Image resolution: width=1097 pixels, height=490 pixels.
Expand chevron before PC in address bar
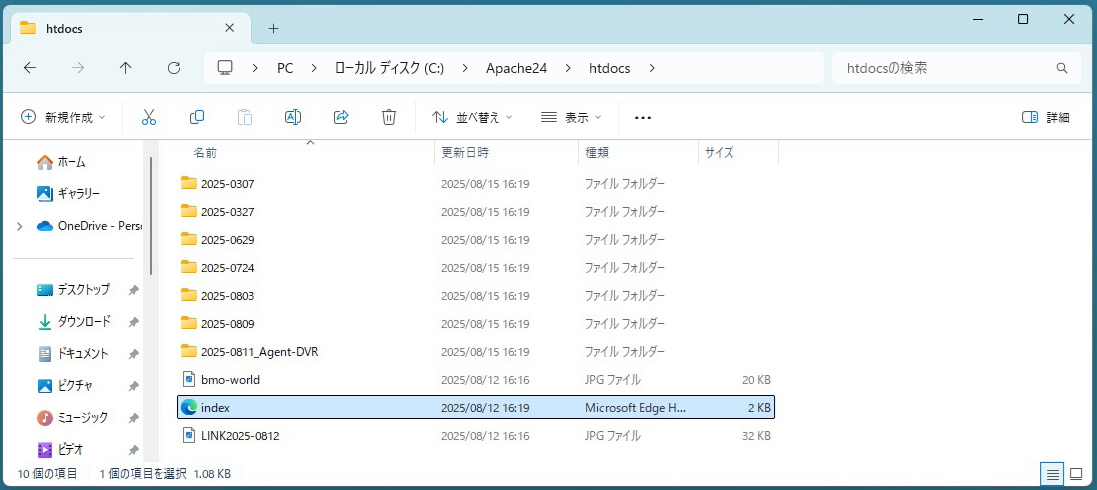coord(255,68)
